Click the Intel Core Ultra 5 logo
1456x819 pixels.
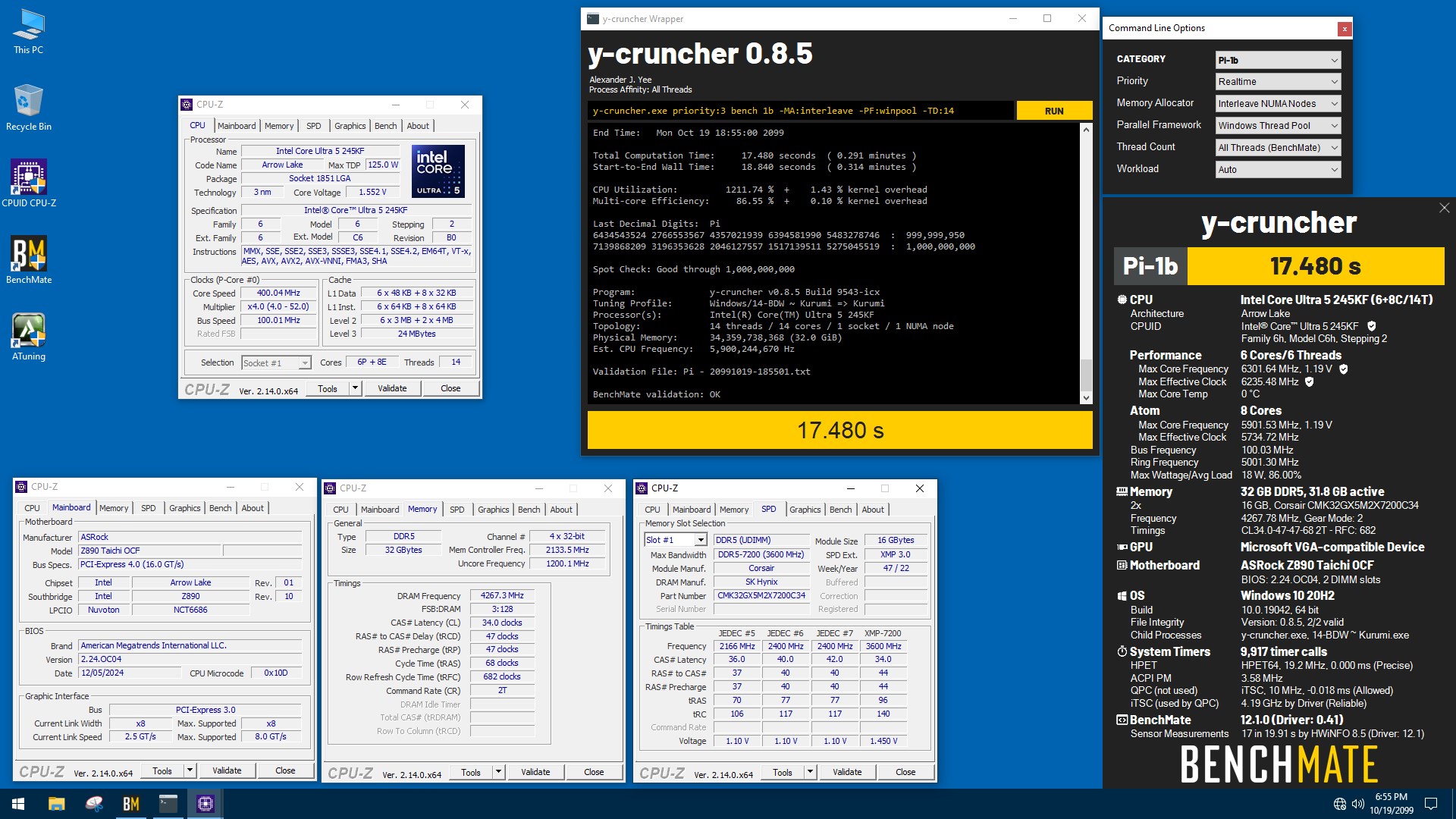pos(439,171)
